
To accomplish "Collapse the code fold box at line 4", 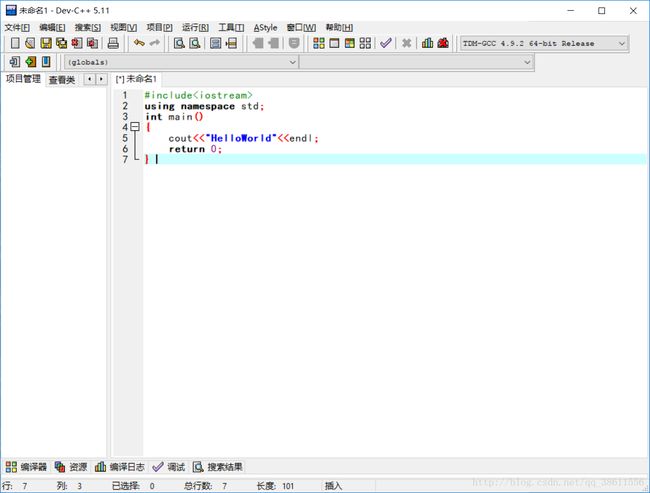I will pos(135,127).
